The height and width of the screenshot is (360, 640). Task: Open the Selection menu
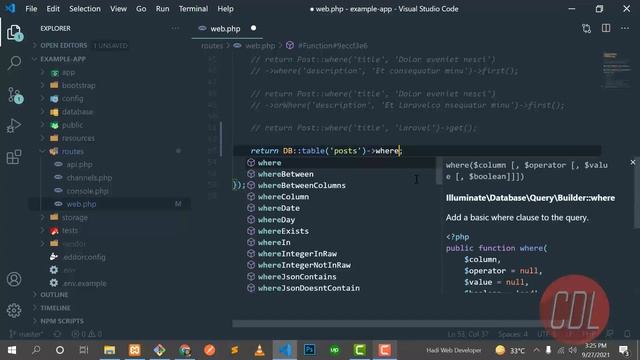(84, 9)
